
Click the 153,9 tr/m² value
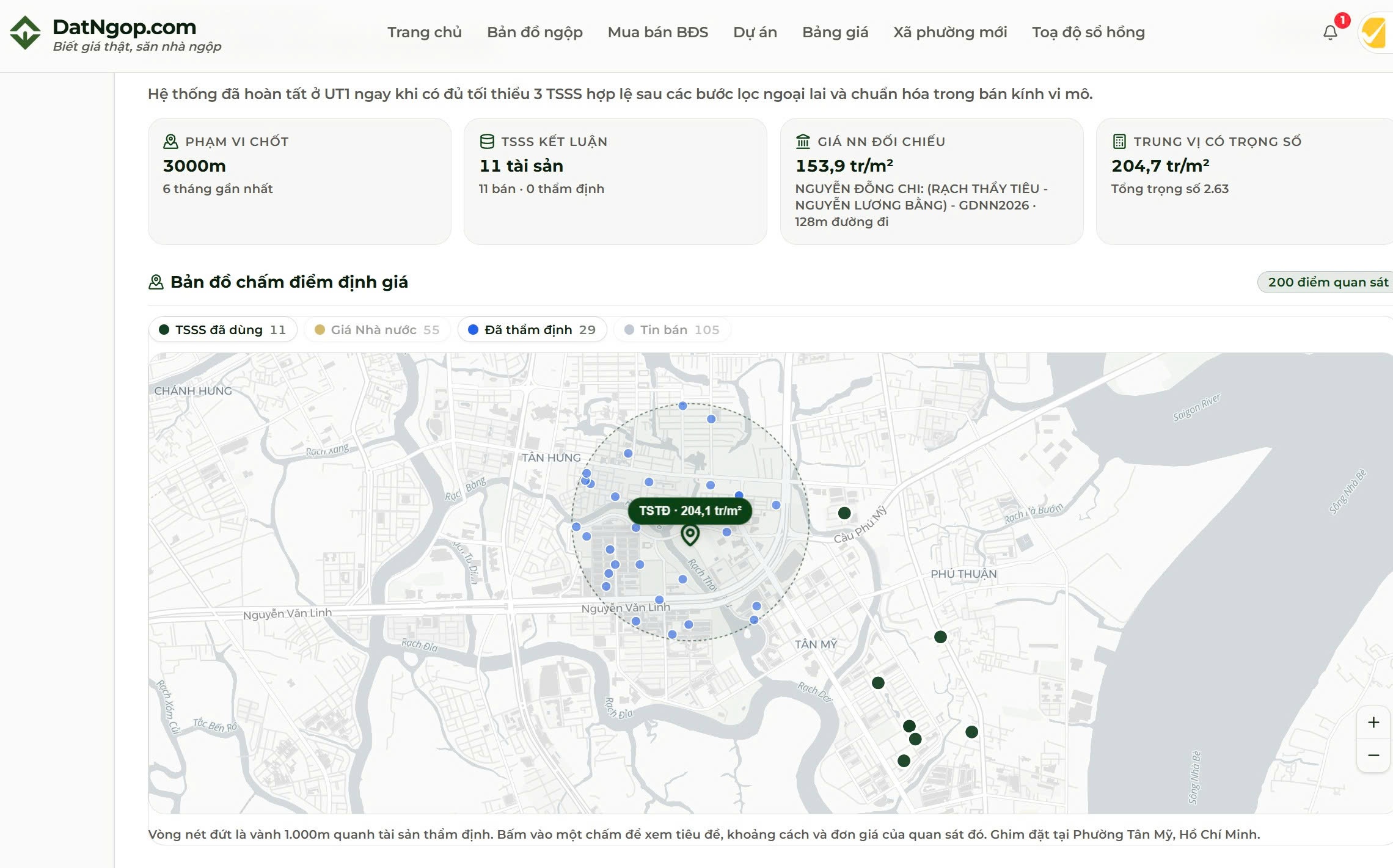tap(844, 166)
